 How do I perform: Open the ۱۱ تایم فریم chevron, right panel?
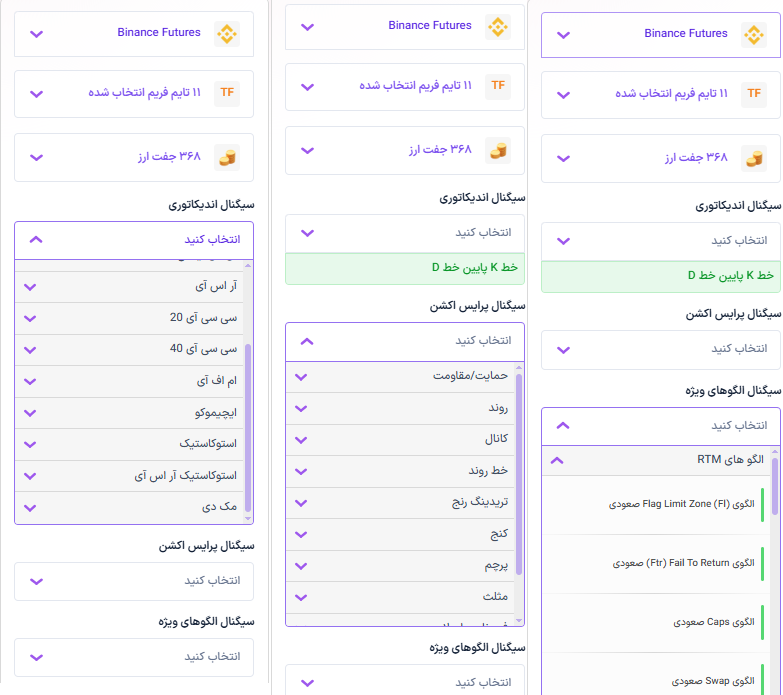coord(563,95)
